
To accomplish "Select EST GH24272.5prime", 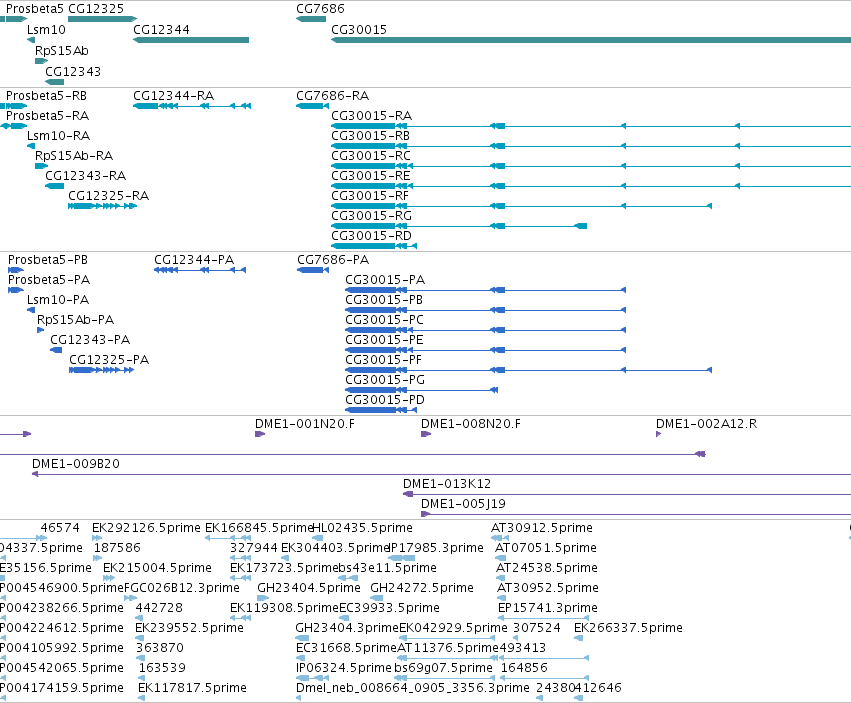I will [422, 588].
